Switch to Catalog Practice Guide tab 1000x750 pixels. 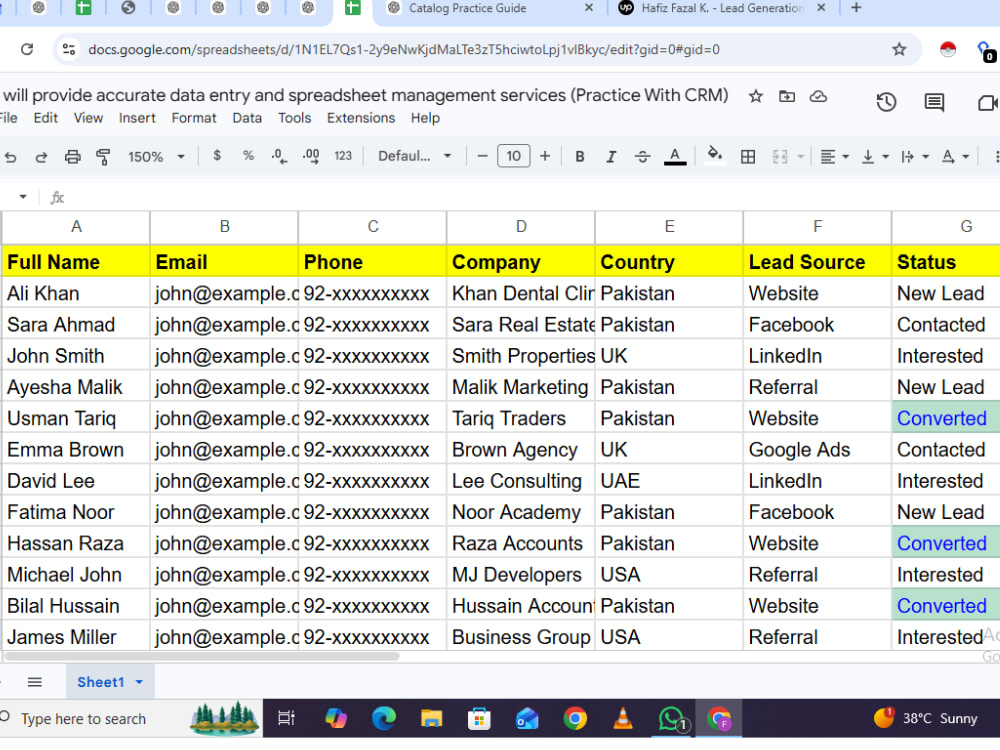[x=488, y=8]
